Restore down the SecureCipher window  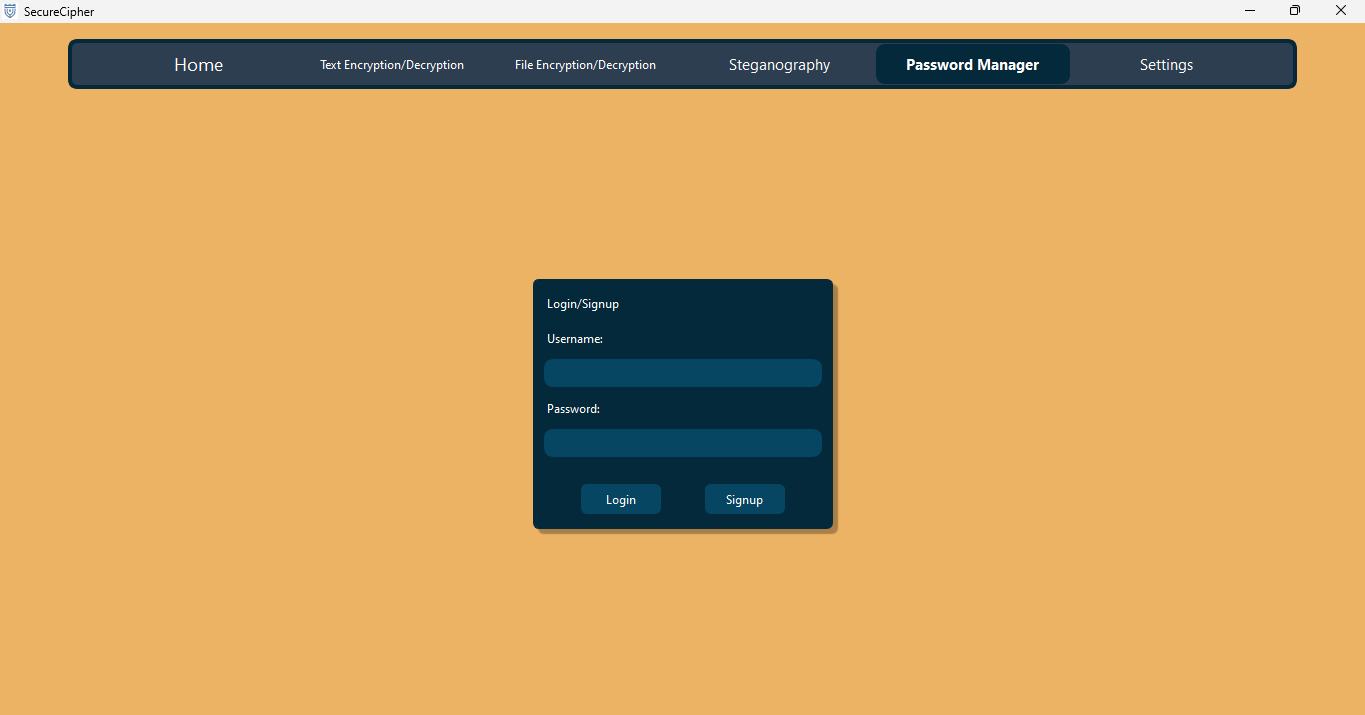1295,11
